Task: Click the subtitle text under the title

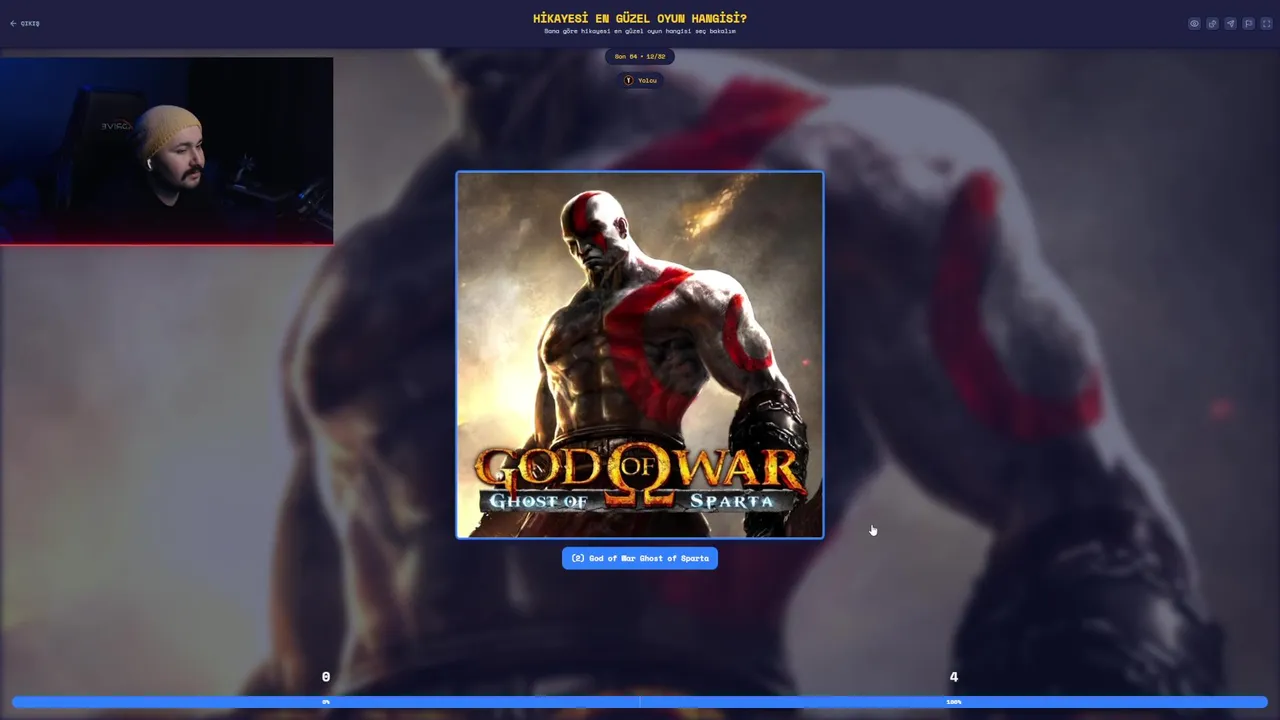Action: pyautogui.click(x=640, y=31)
